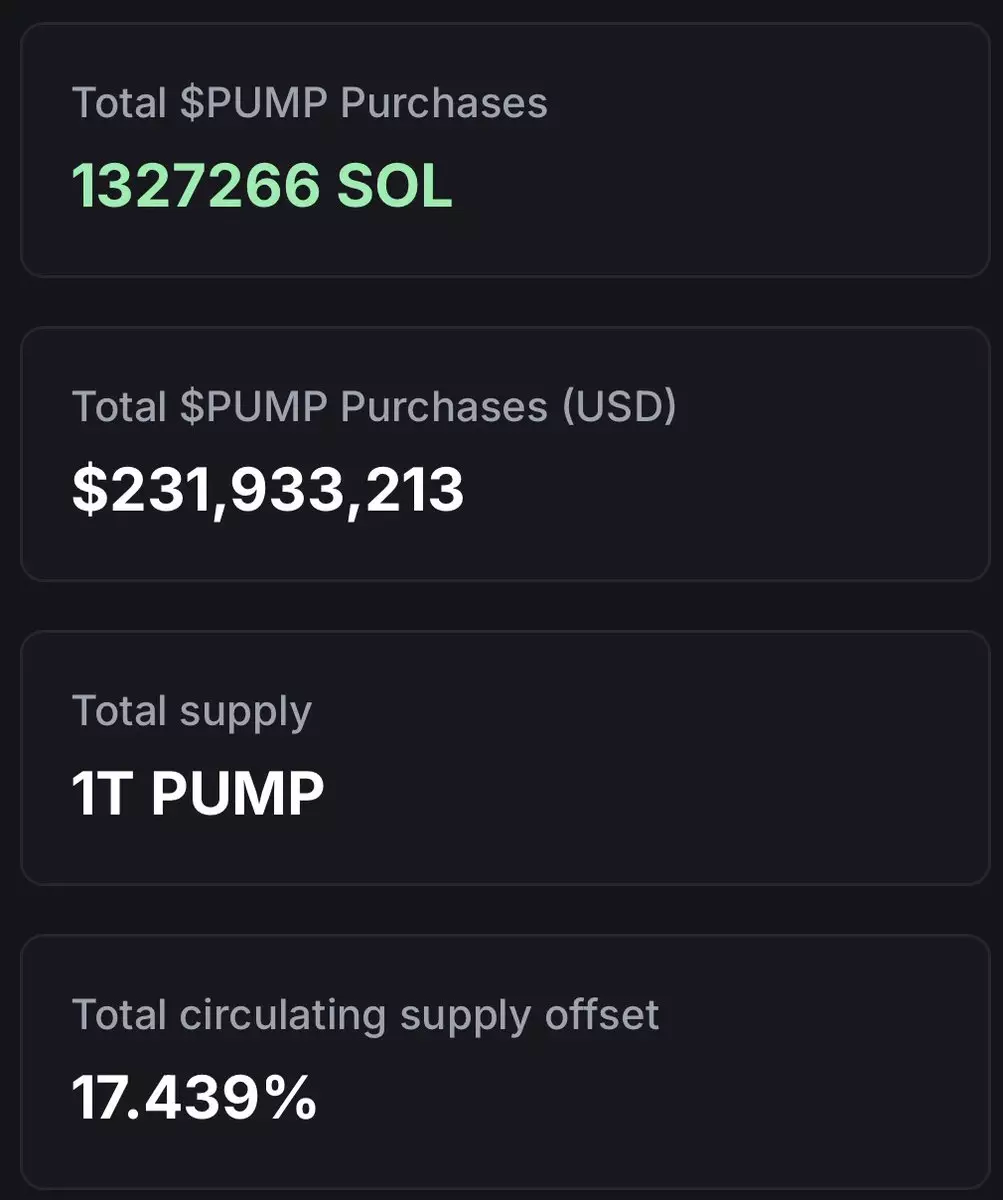
Task: Click the topmost "Total $PUMP Purchases" label
Action: (x=310, y=103)
